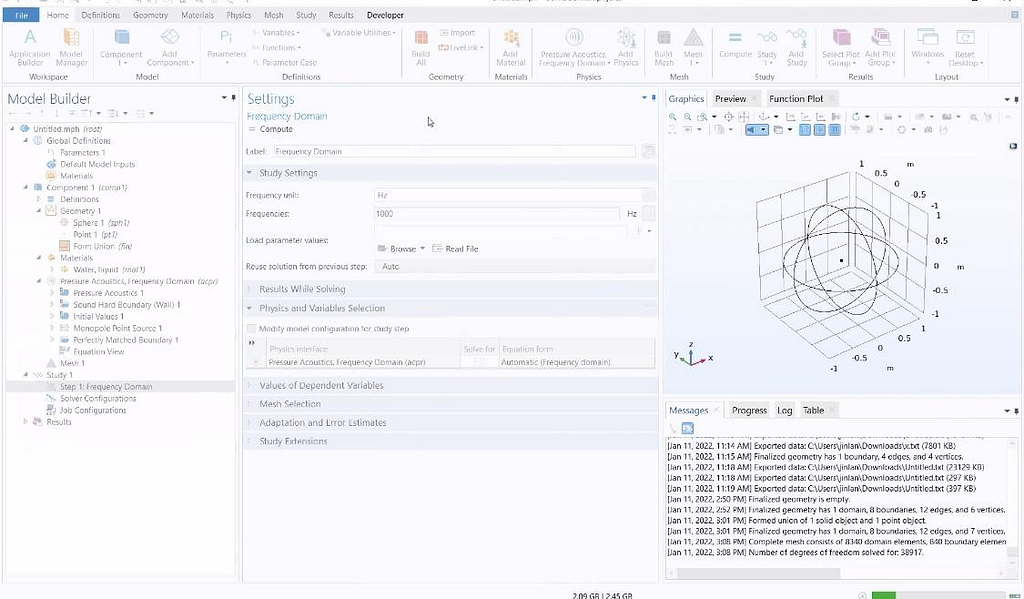
Task: Select Perfectly Matched Boundary 1 node
Action: pos(125,340)
